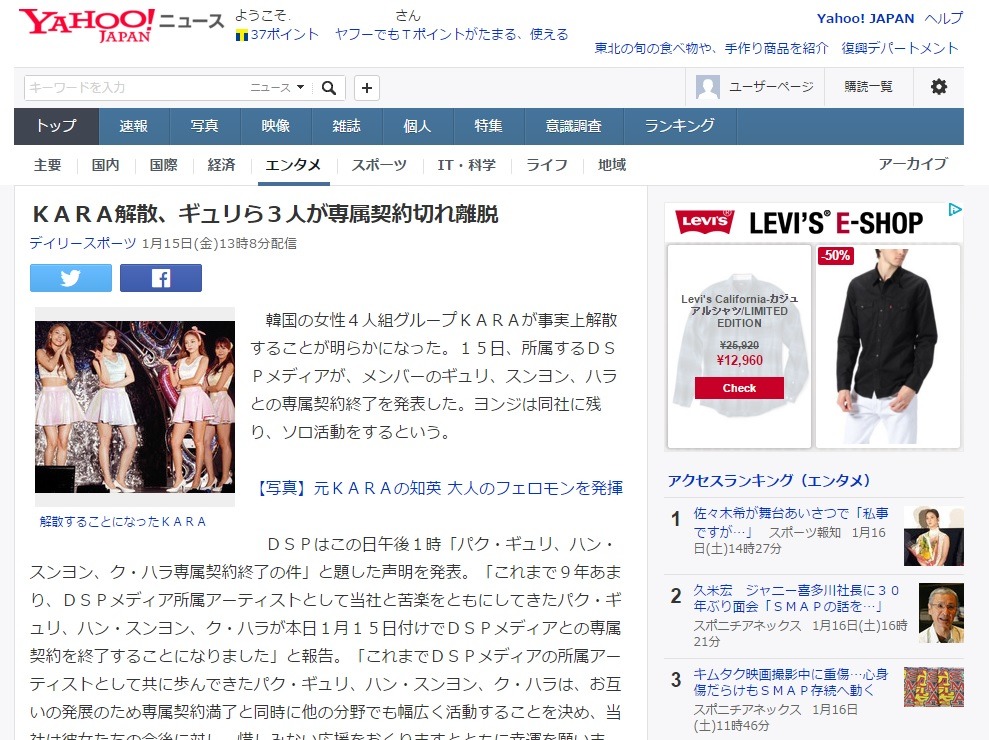Open the スポーツ category

pos(379,165)
